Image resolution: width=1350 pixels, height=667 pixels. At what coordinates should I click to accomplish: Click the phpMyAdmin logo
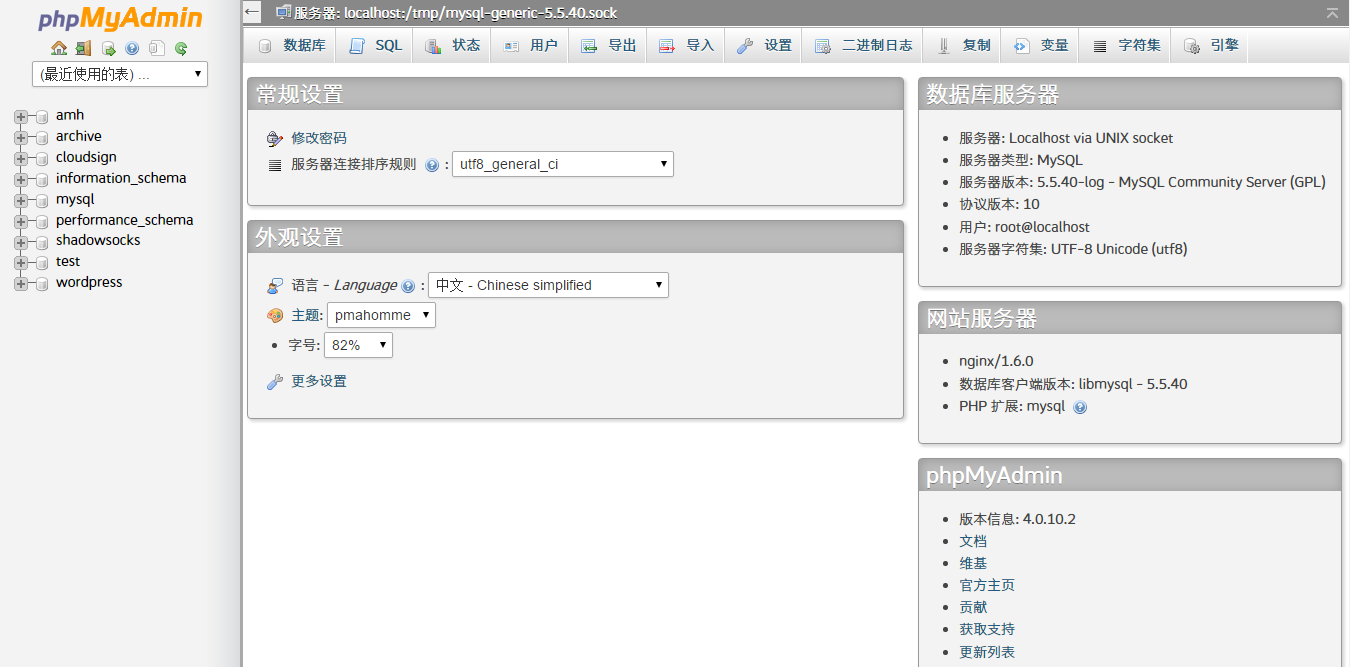120,19
